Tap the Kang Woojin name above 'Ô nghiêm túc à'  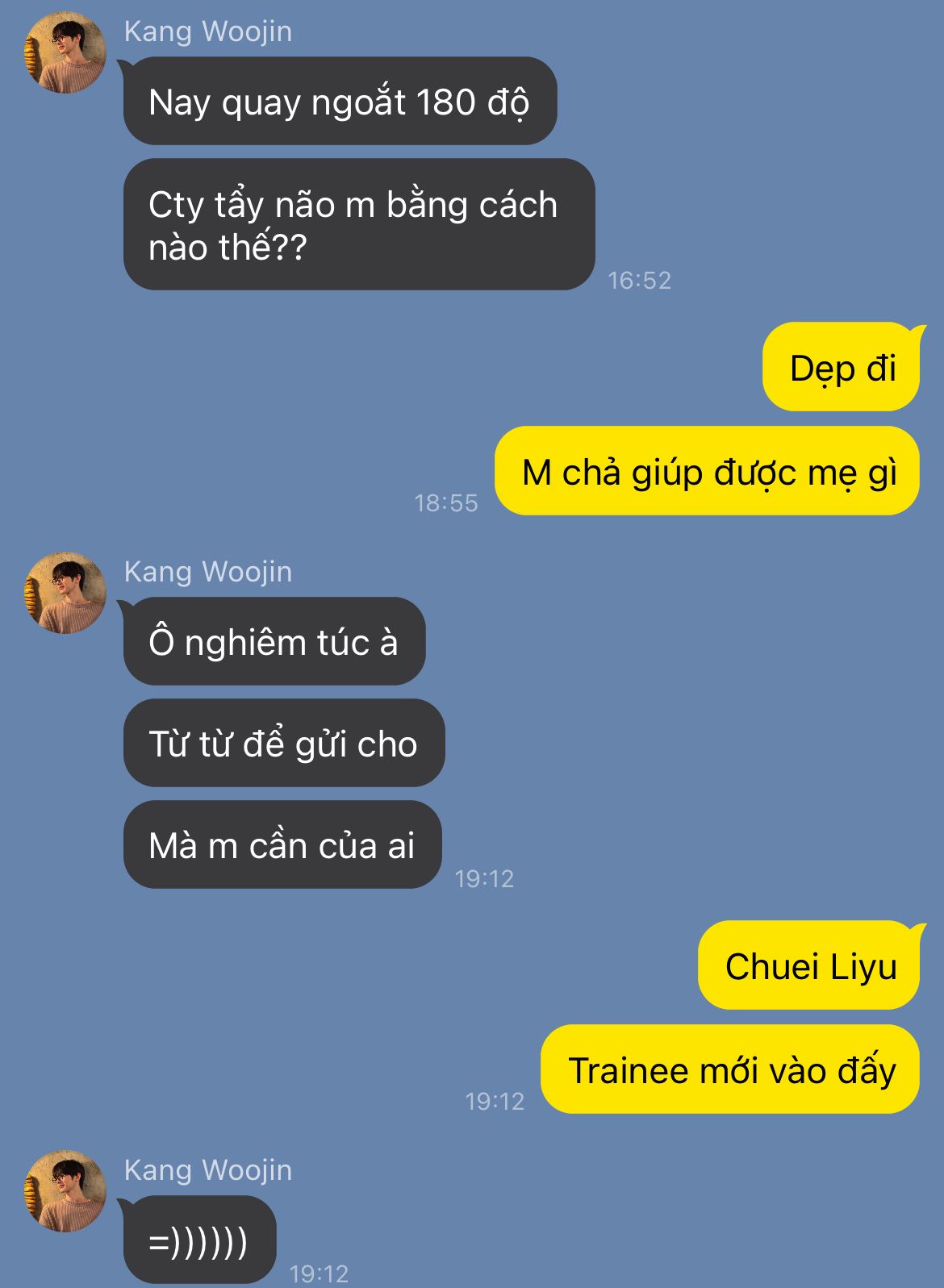[x=208, y=572]
